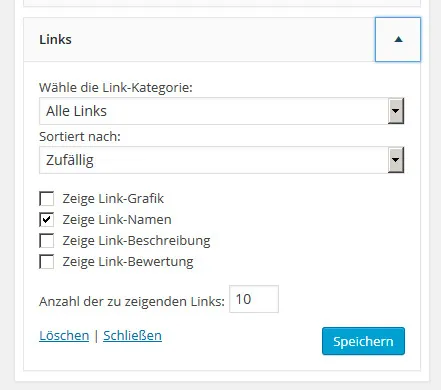The image size is (441, 390).
Task: Save the widget with the Speichern button
Action: 363,341
